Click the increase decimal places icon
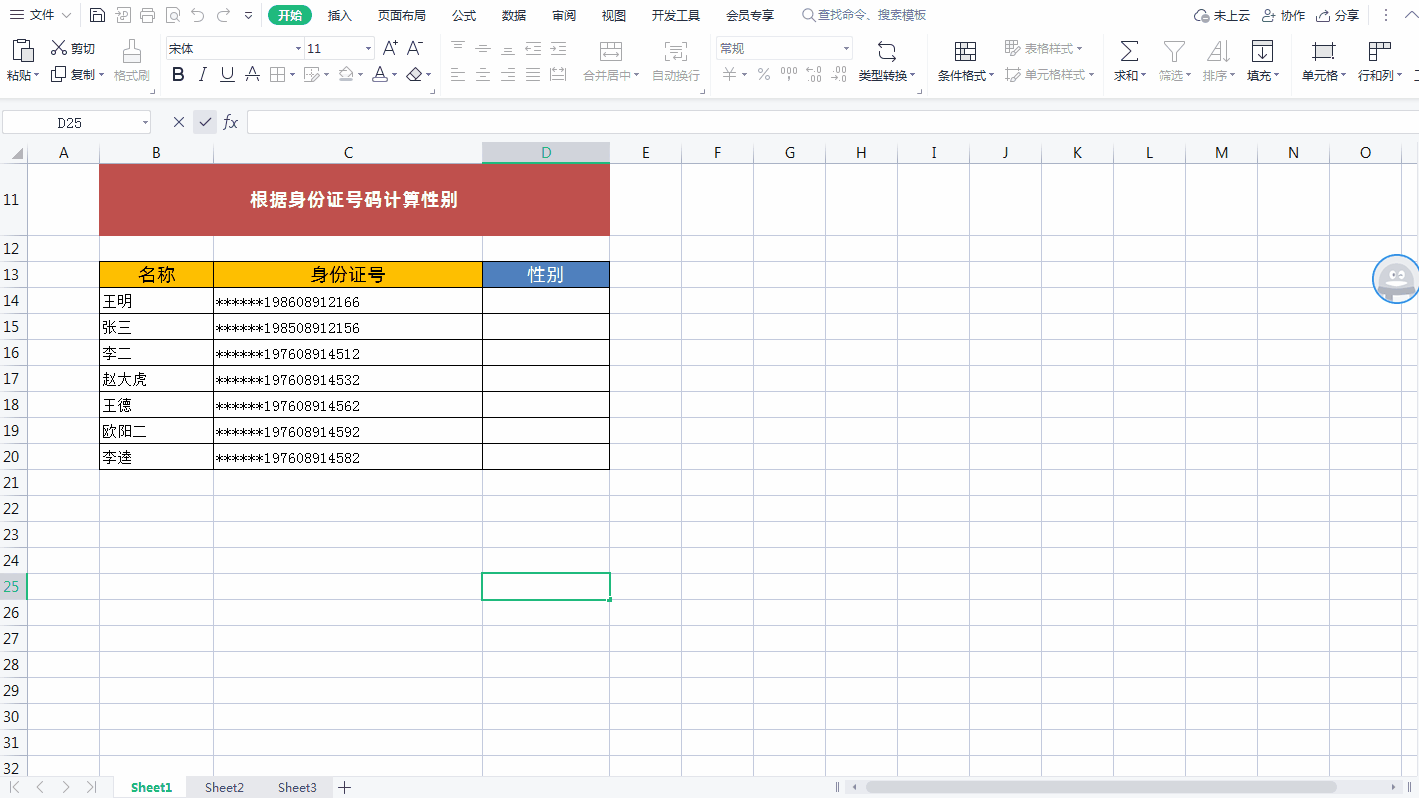The image size is (1419, 798). tap(814, 74)
